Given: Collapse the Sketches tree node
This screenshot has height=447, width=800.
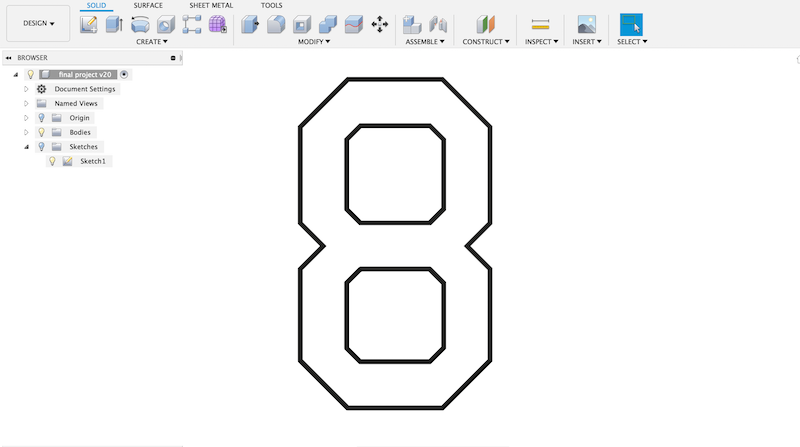Looking at the screenshot, I should tap(27, 147).
